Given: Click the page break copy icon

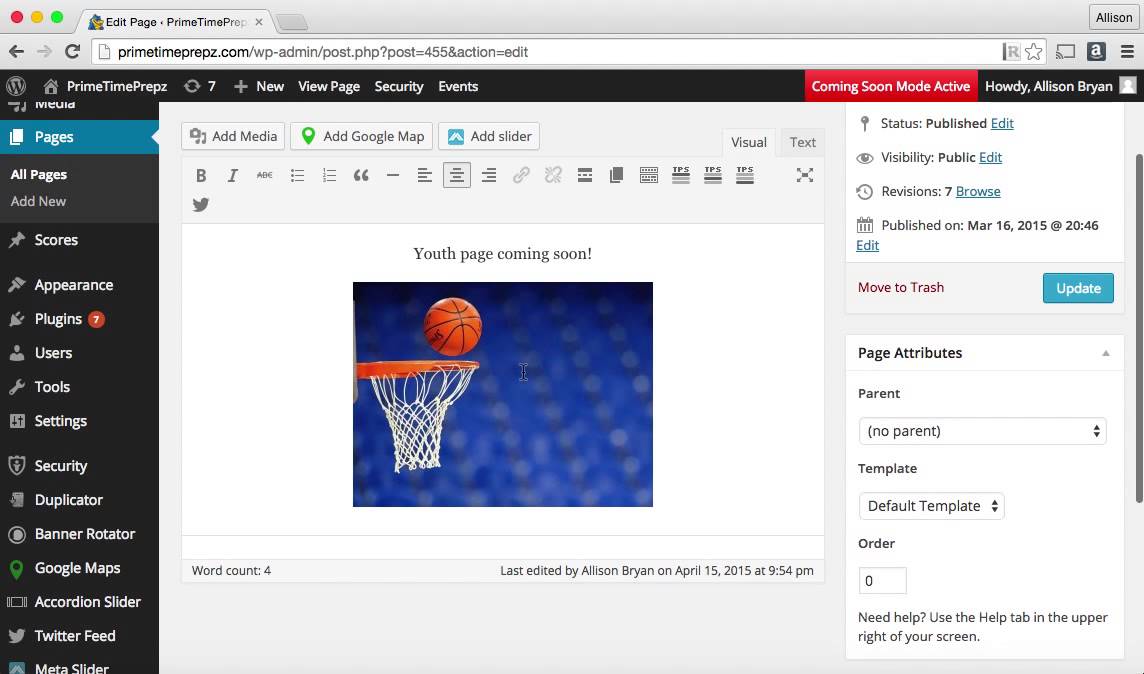Looking at the screenshot, I should click(x=617, y=175).
